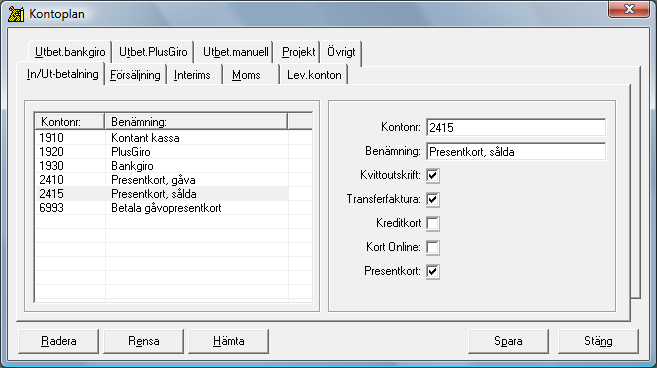Enable the Kort Online checkbox

pos(433,247)
